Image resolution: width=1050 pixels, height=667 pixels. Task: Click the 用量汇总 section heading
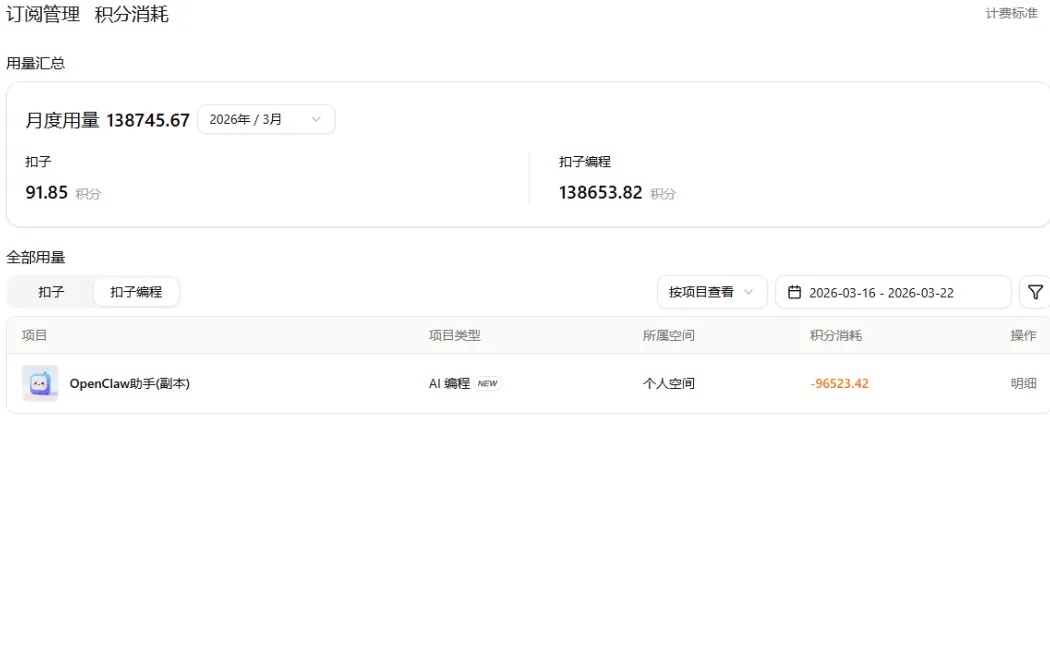(x=35, y=63)
